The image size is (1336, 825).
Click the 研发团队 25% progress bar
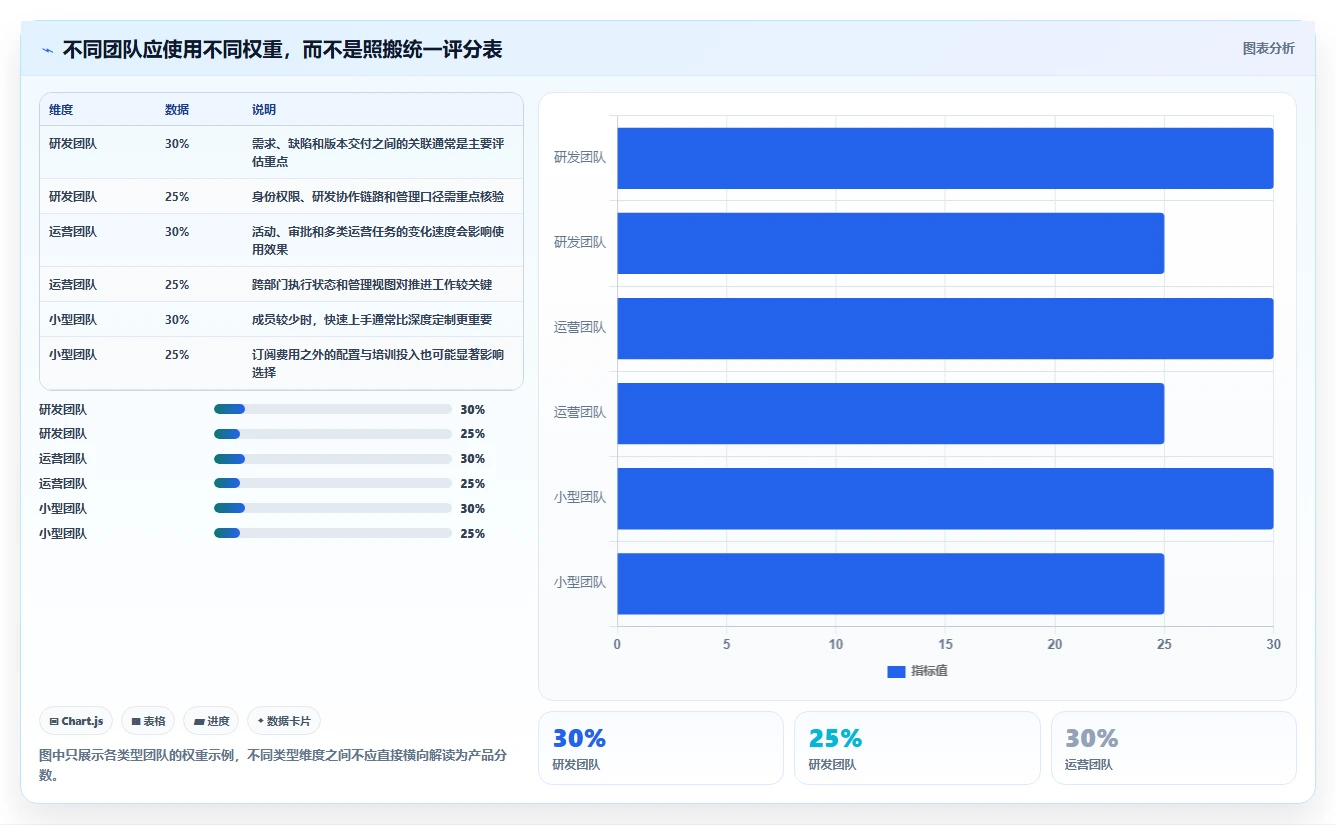[333, 434]
